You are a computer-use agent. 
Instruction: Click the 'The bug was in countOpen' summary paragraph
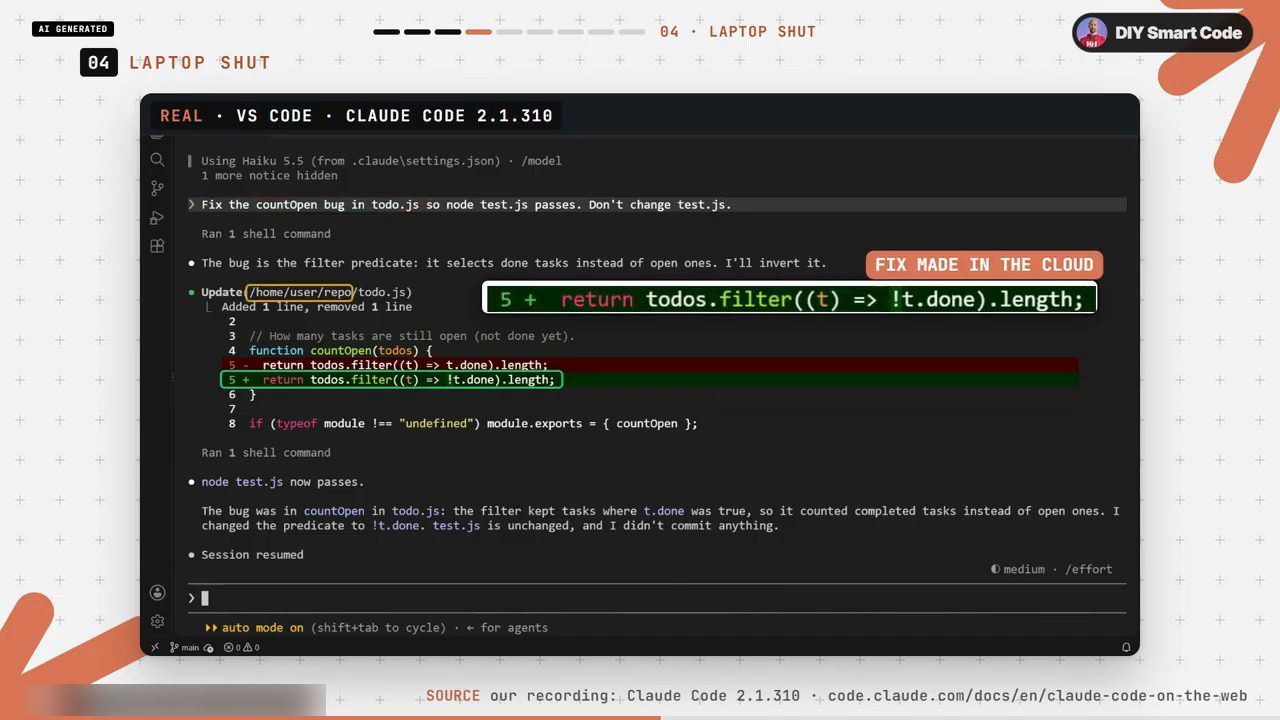[660, 518]
